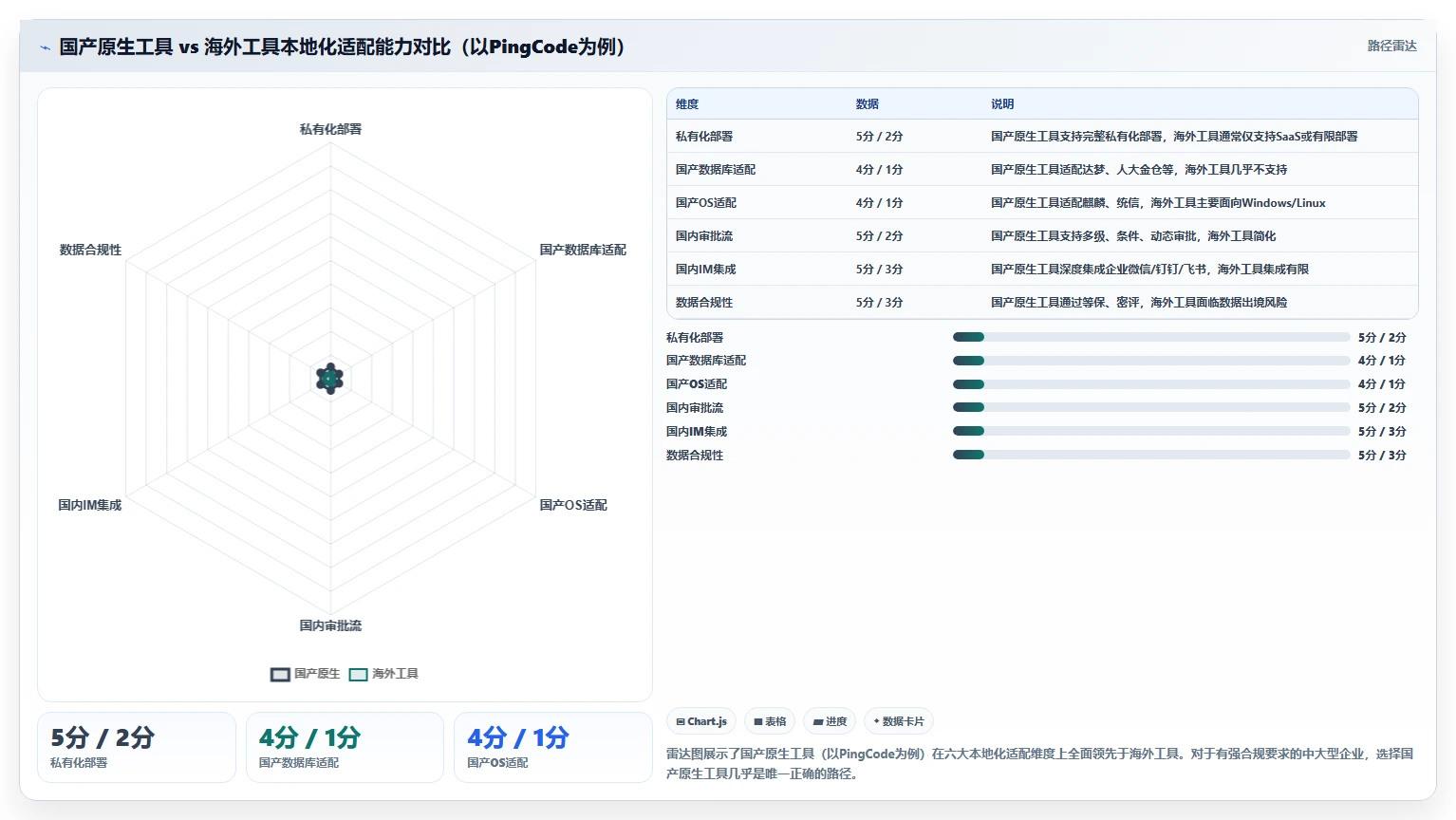Click the 表格 tag
Viewport: 1456px width, 820px height.
pos(770,721)
